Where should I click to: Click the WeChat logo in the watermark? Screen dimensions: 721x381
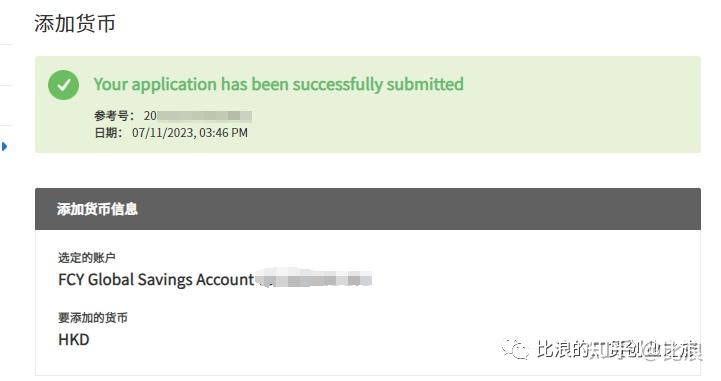tap(515, 349)
